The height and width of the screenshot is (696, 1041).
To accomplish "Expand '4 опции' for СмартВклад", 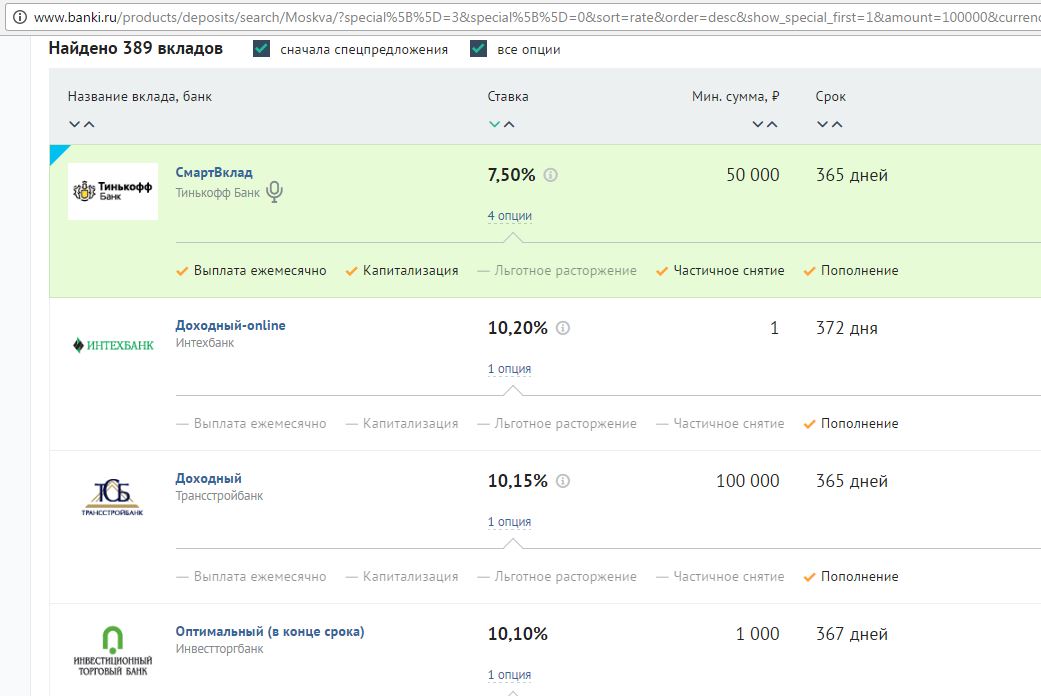I will tap(510, 216).
